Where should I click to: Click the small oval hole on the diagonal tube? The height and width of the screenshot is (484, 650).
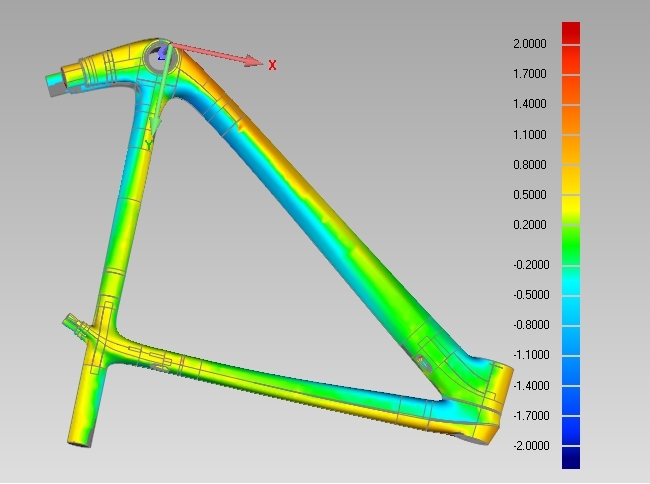coord(421,361)
